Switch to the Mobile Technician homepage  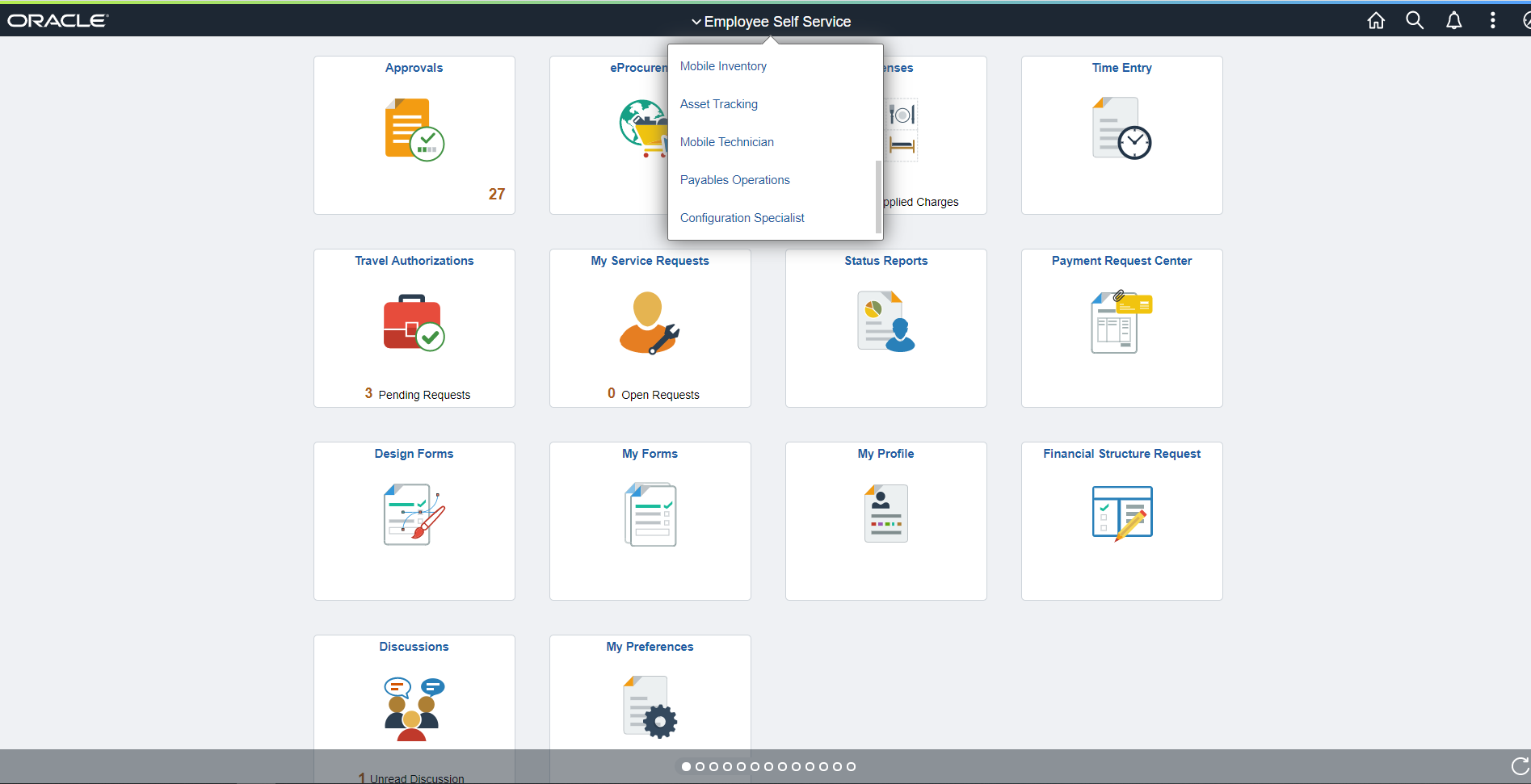727,142
